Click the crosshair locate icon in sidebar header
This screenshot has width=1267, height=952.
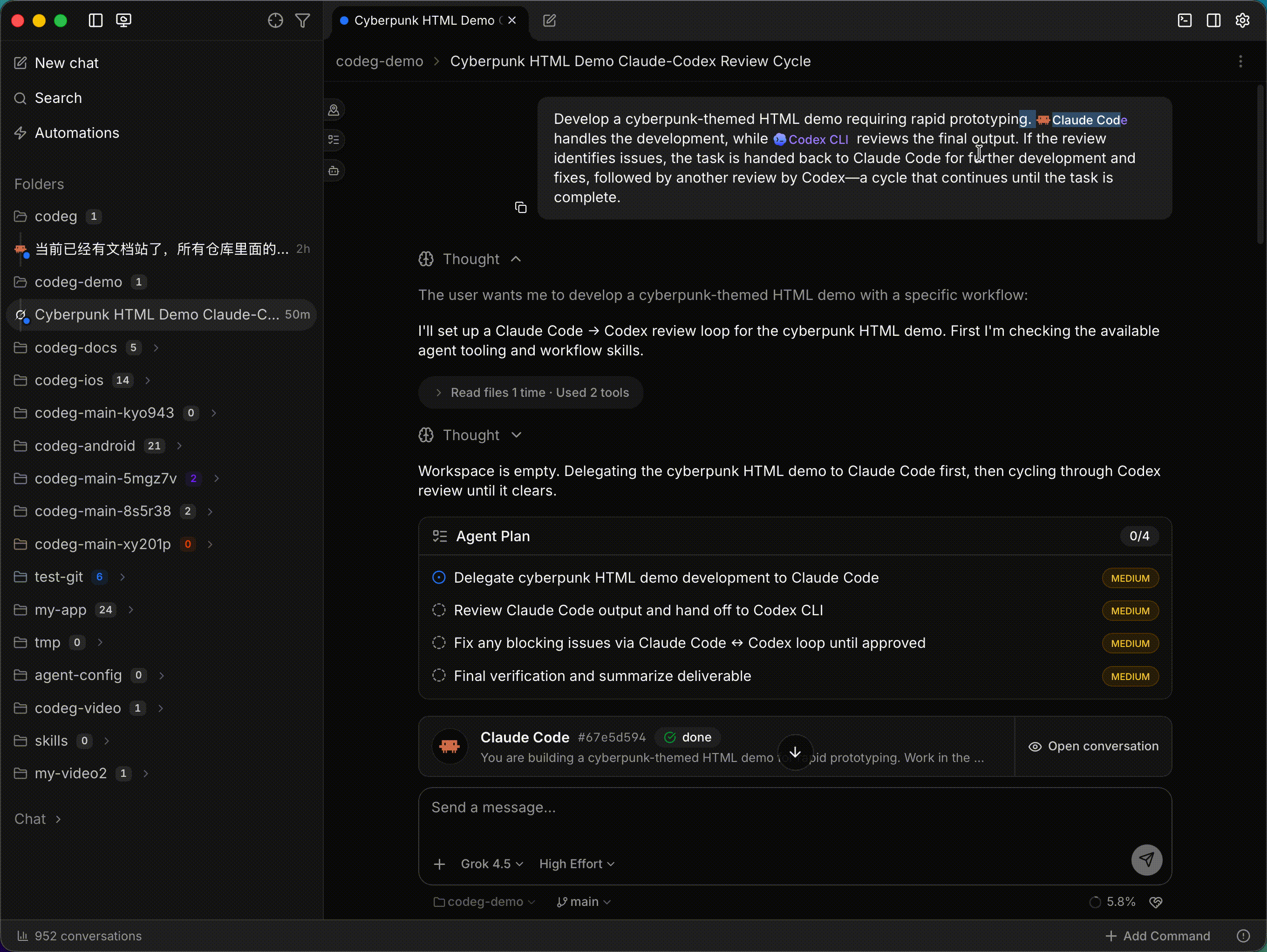pyautogui.click(x=275, y=20)
